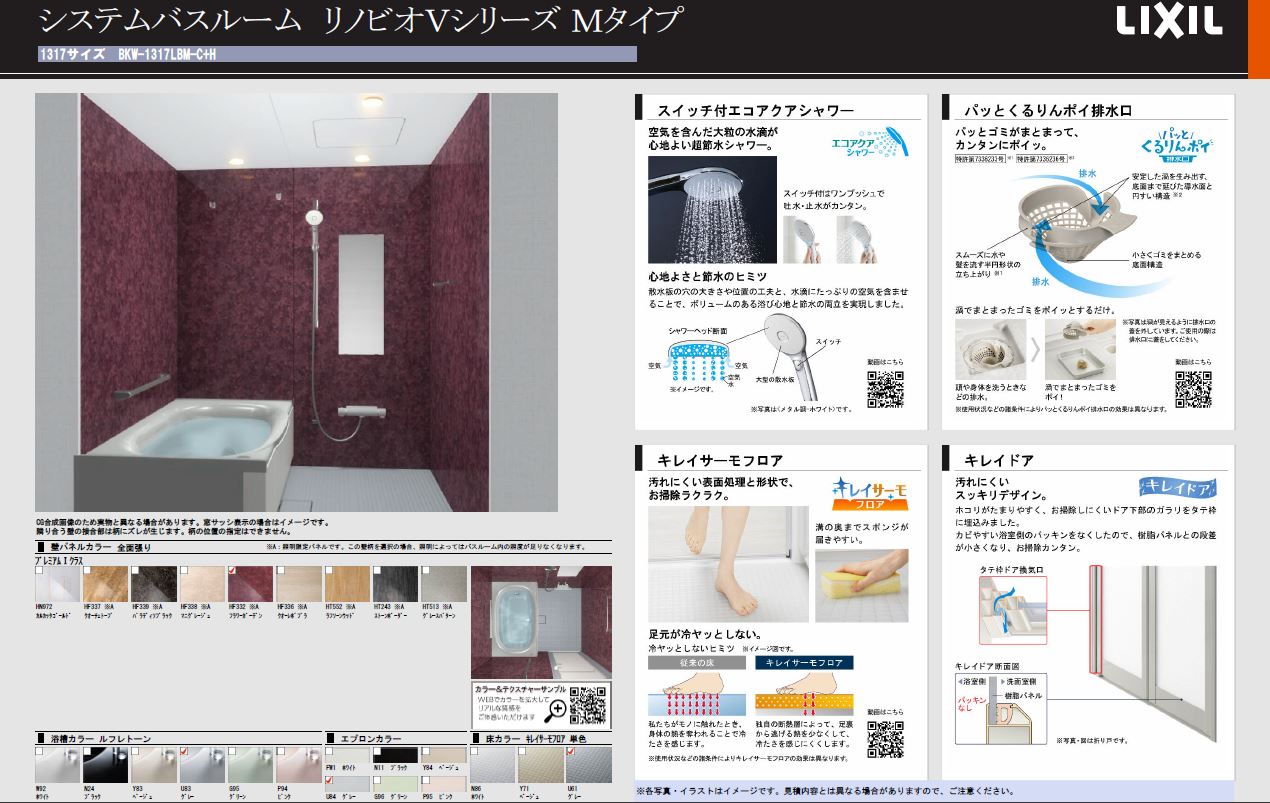Screen dimensions: 1270x803
Task: Click the QR code in the エコアクアシャワー section
Action: click(885, 389)
